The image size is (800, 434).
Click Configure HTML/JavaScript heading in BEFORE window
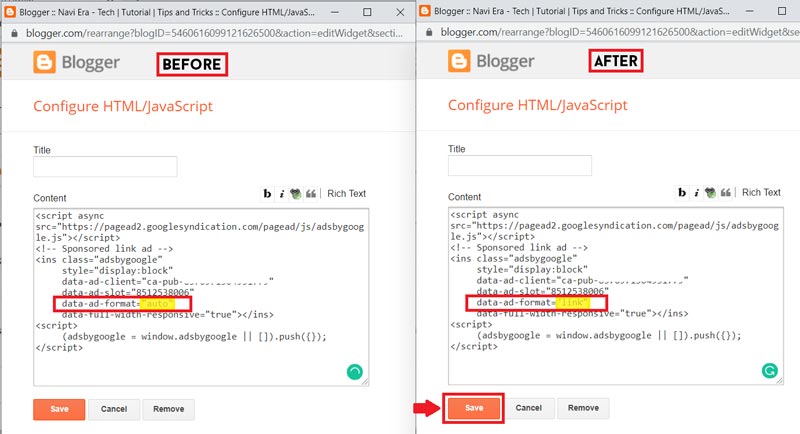pyautogui.click(x=123, y=107)
